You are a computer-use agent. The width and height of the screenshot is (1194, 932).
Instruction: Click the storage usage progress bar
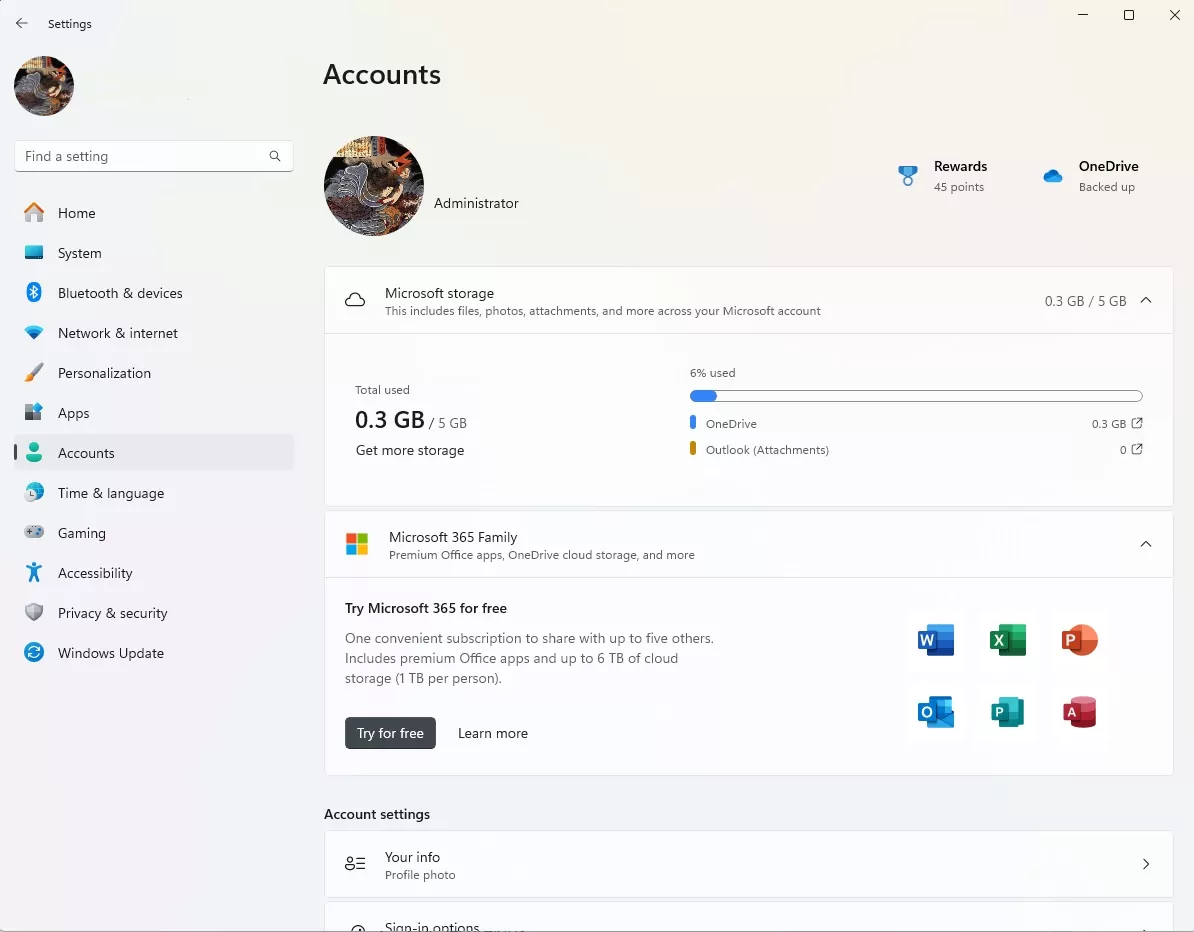click(x=916, y=396)
